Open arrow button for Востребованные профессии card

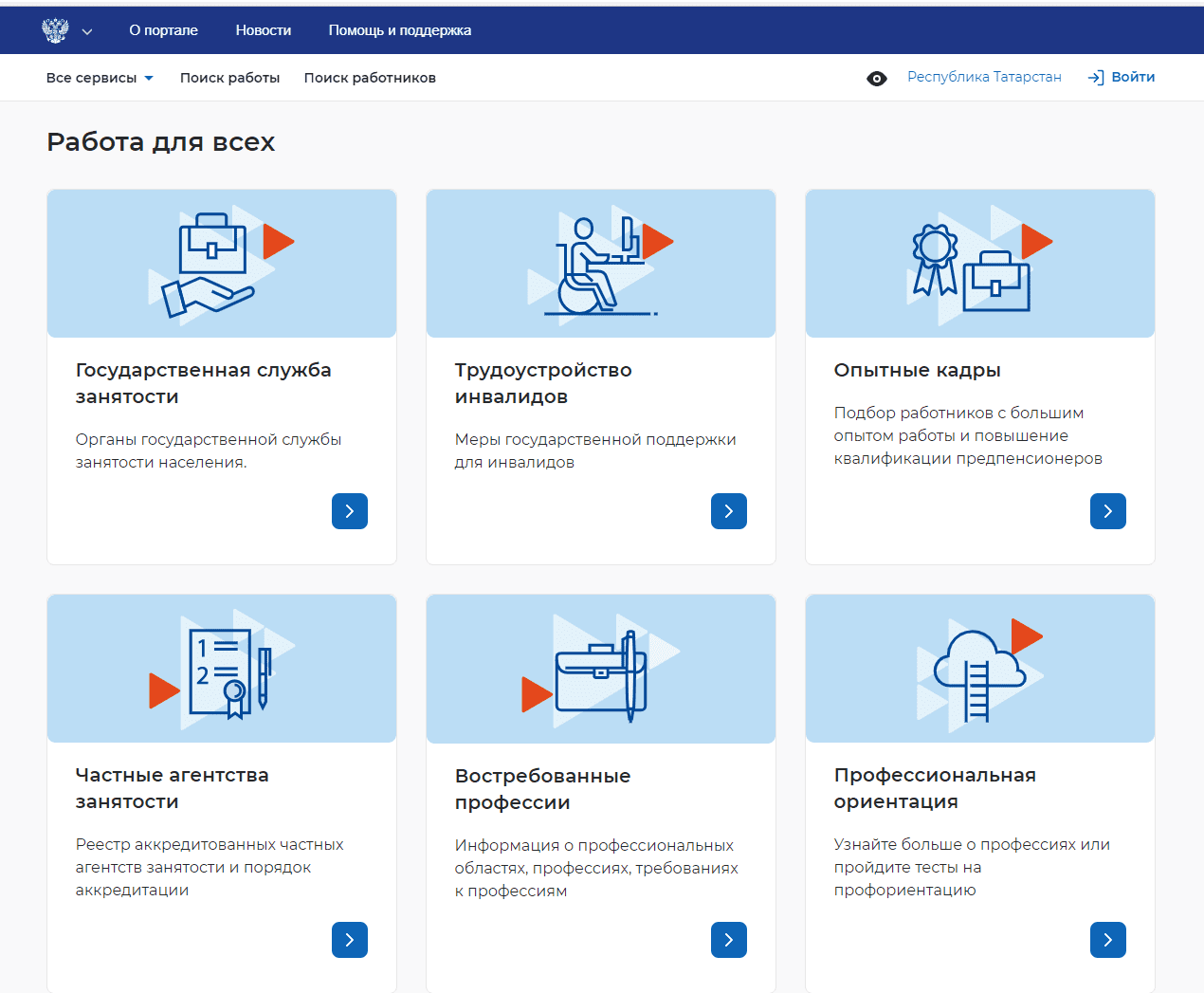(729, 940)
